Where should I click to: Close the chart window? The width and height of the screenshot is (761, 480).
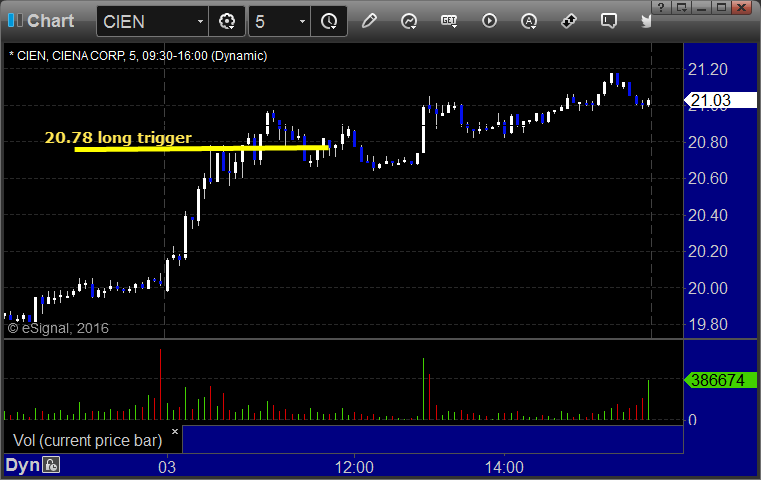[x=742, y=7]
